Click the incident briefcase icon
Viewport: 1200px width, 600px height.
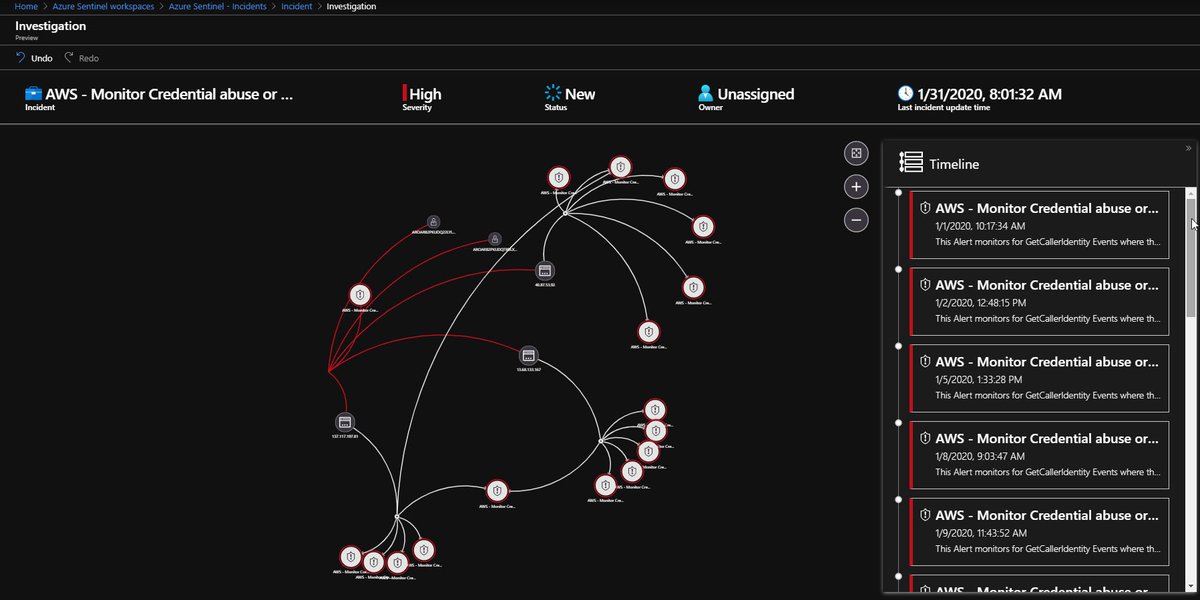(x=33, y=94)
